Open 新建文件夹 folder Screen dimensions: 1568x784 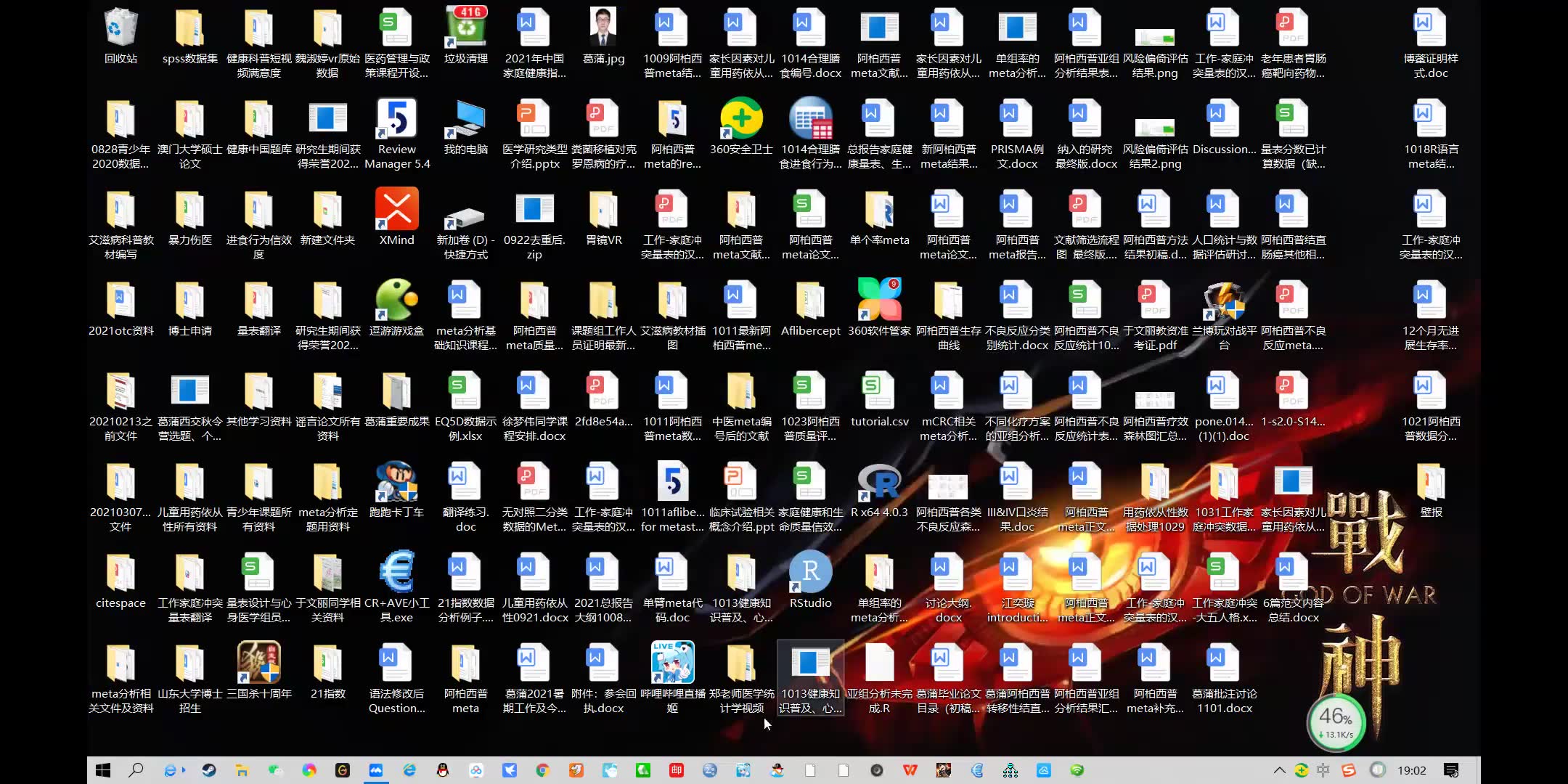[327, 218]
